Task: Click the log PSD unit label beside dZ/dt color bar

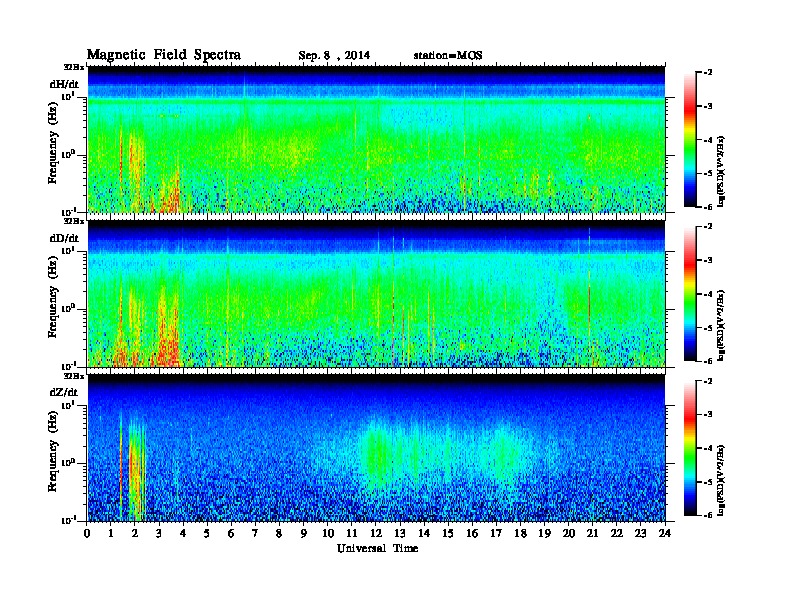Action: [x=722, y=480]
